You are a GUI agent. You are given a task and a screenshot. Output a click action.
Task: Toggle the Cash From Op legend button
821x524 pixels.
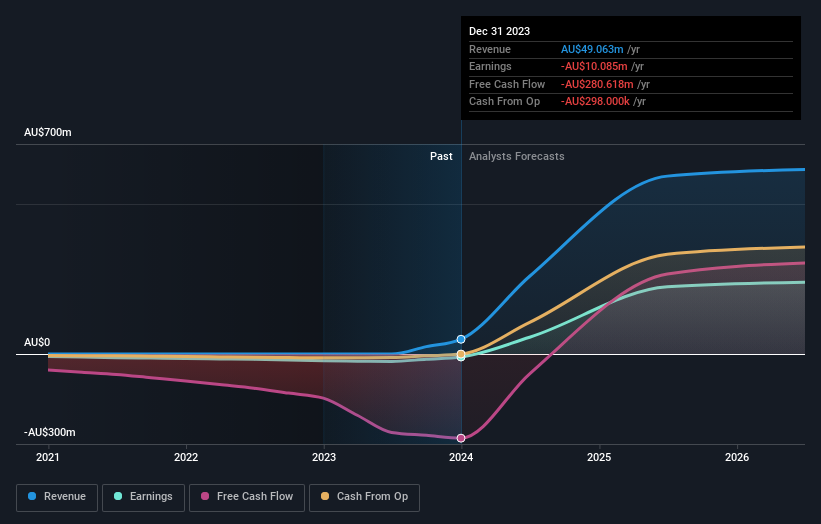point(364,497)
